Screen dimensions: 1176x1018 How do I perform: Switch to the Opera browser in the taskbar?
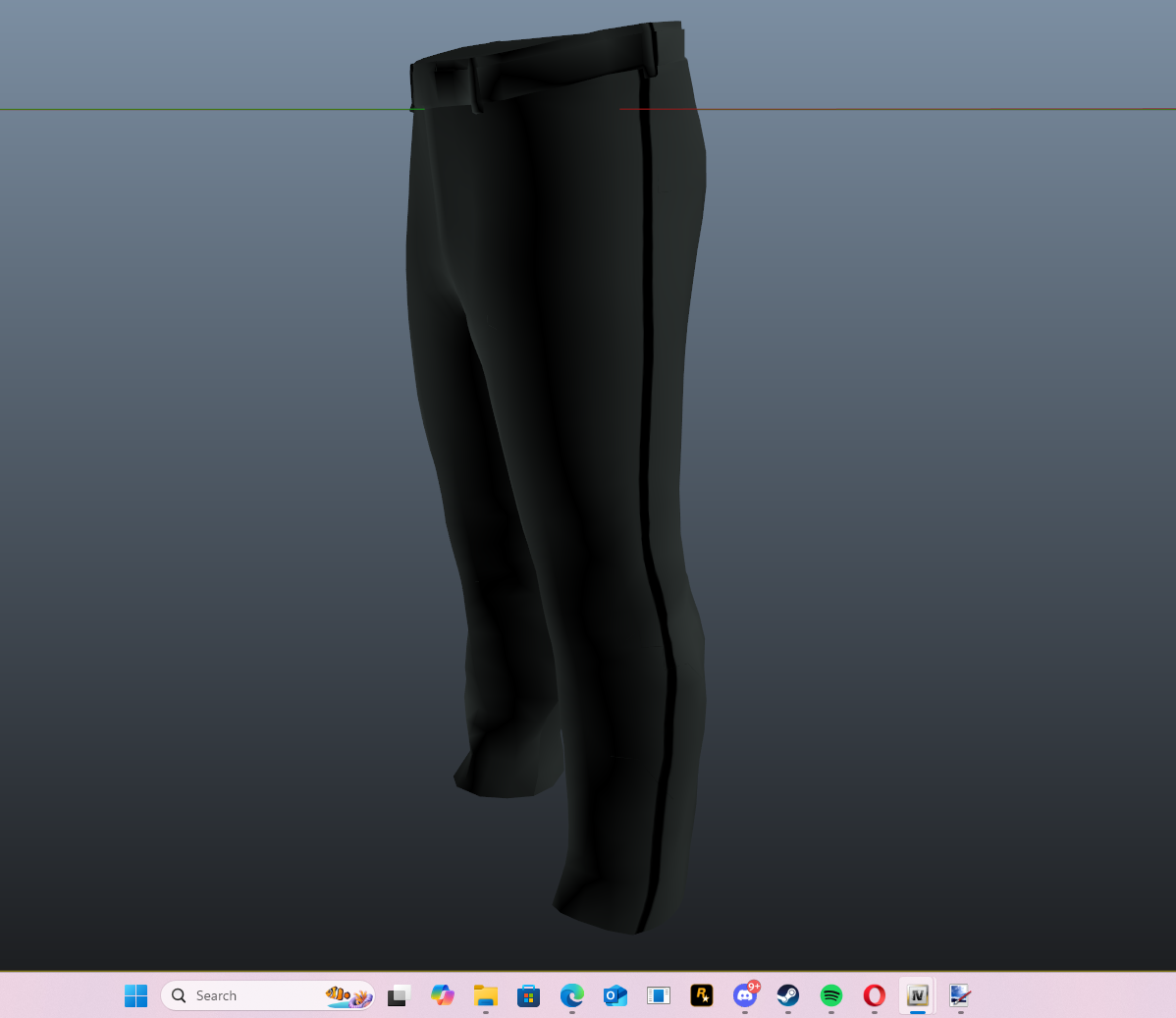coord(874,995)
